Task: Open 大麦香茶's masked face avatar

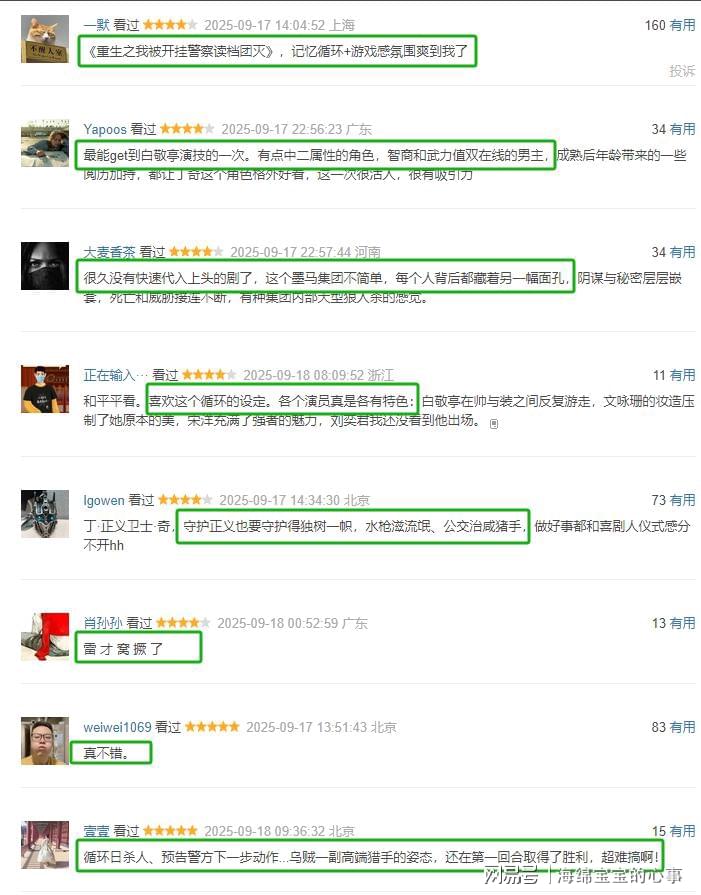Action: click(45, 266)
